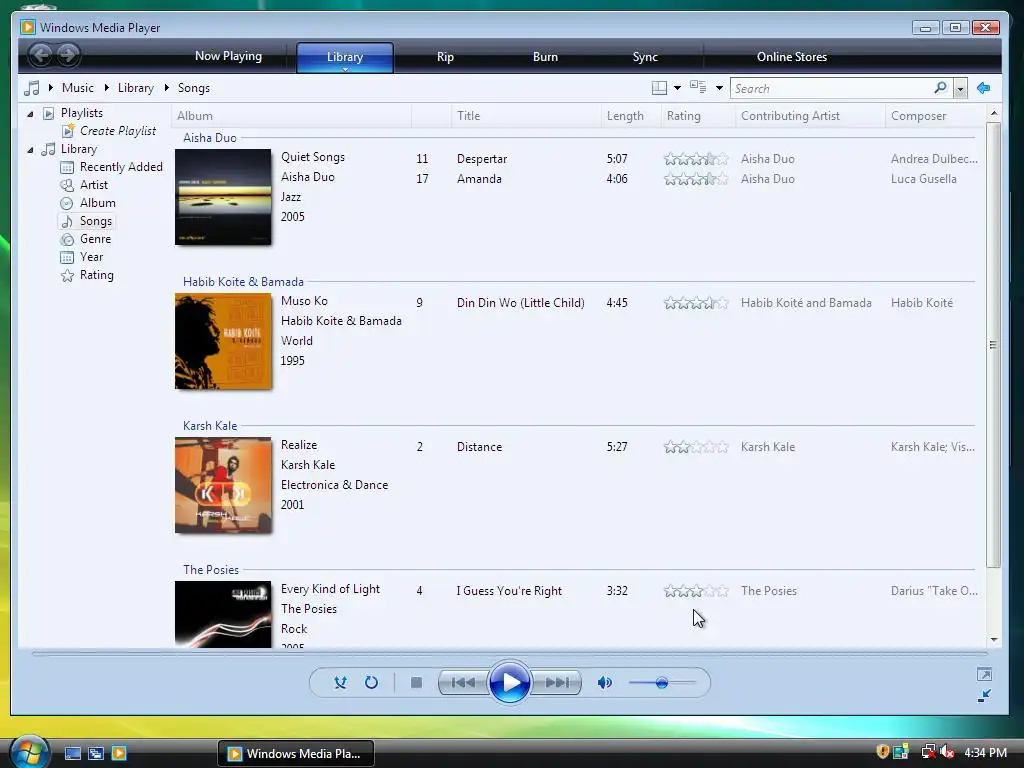The image size is (1024, 768).
Task: Open the Now Playing tab
Action: coord(229,56)
